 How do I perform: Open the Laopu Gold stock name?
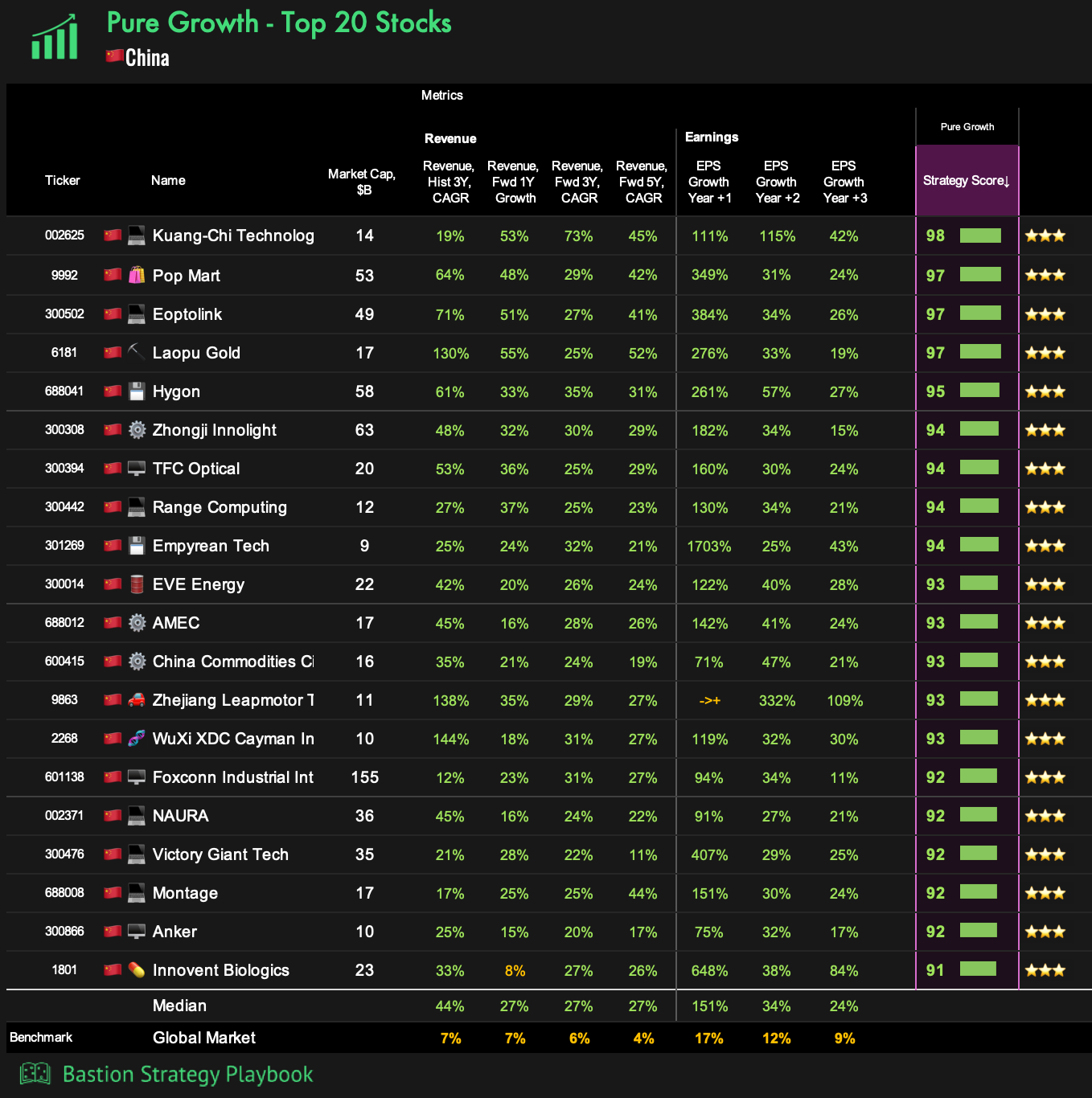point(196,353)
